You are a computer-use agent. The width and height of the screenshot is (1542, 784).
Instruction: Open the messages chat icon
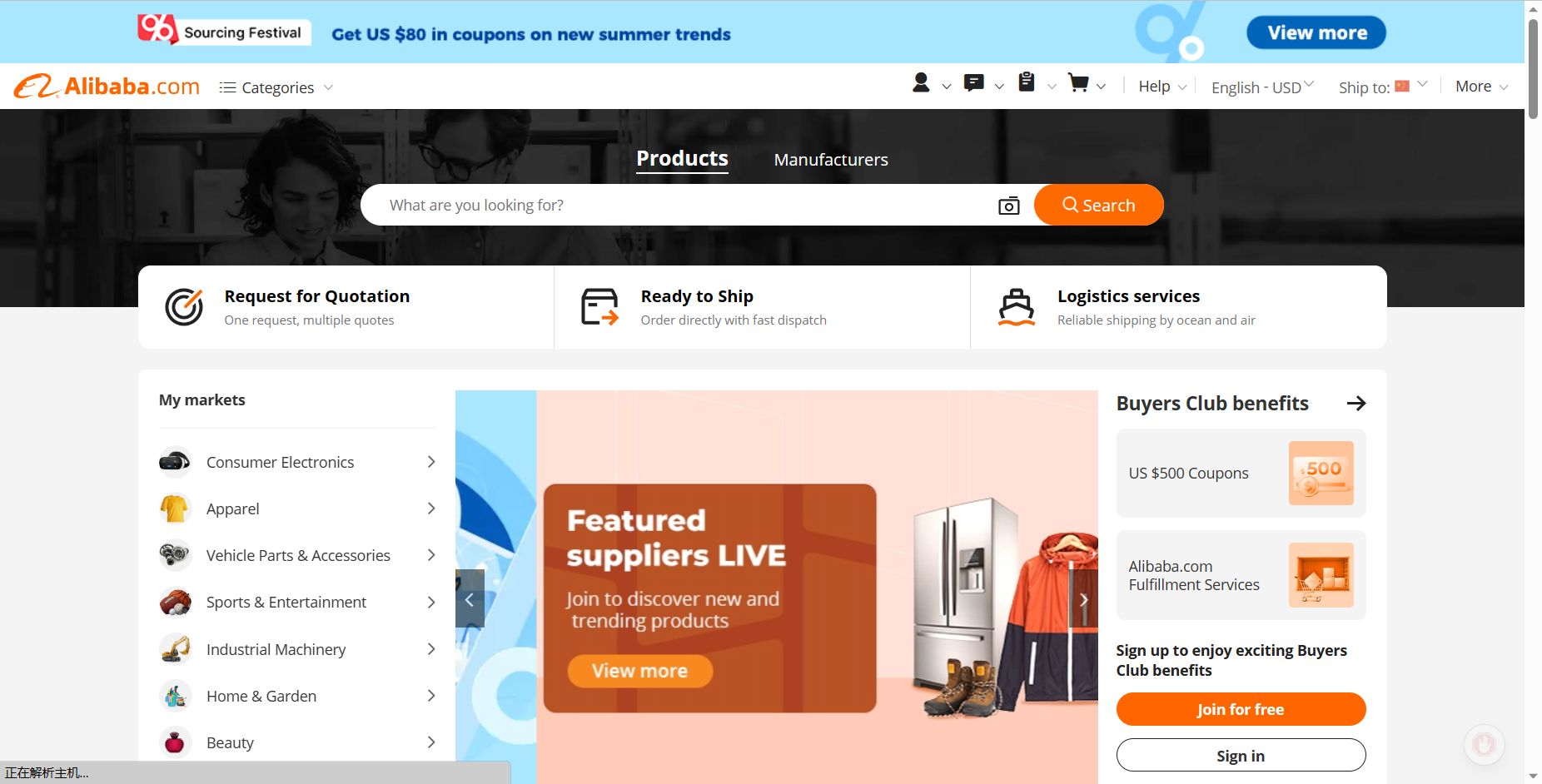click(x=973, y=83)
